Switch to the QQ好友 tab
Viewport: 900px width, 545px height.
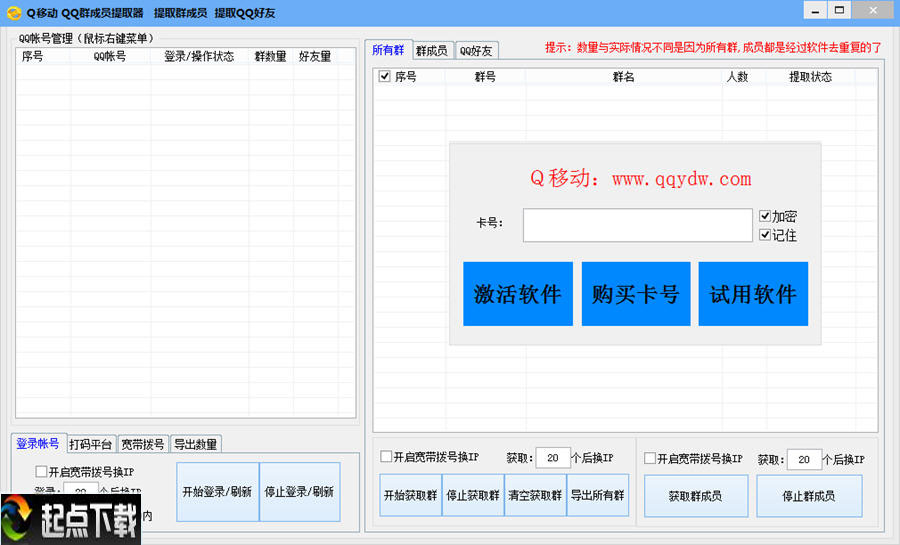[x=476, y=50]
